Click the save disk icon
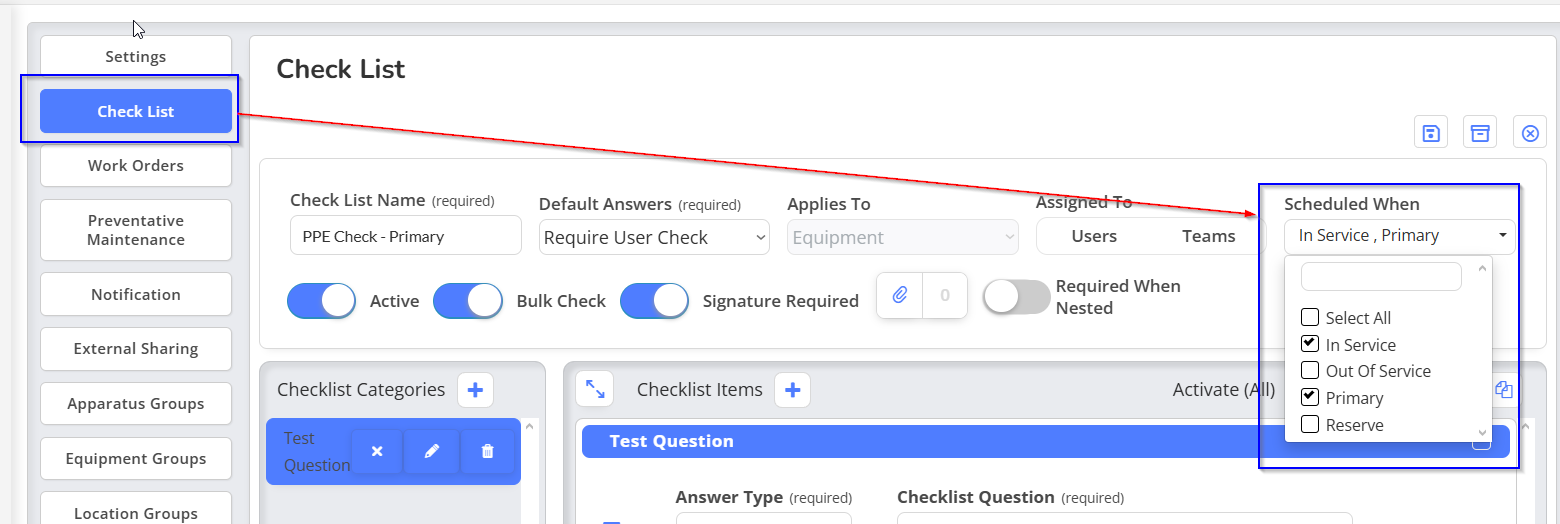 (1431, 133)
